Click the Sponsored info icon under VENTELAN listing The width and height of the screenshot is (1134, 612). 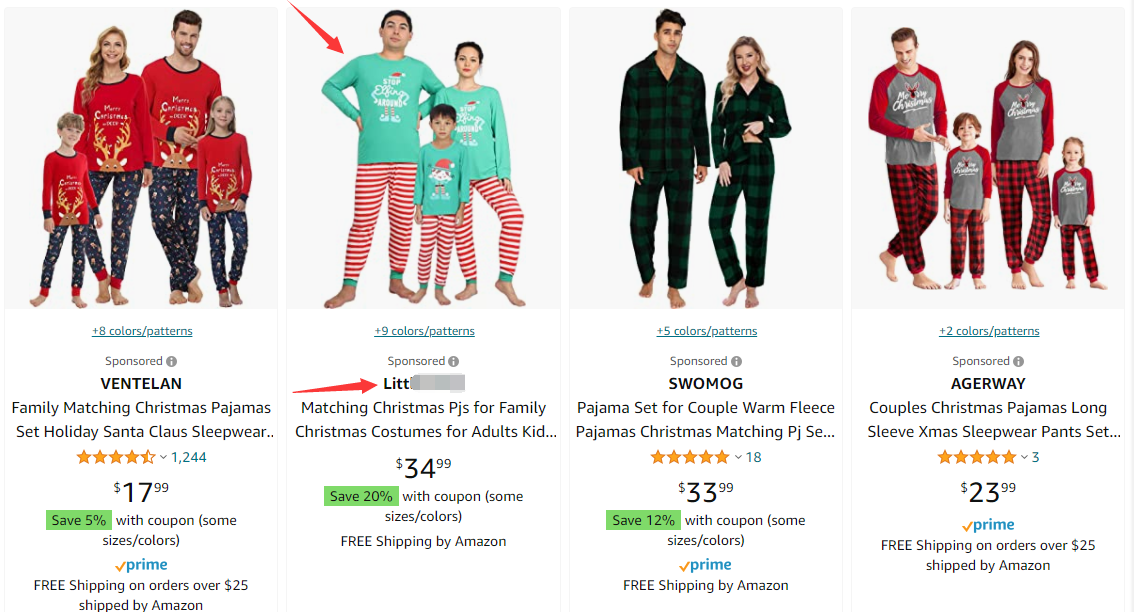point(172,362)
